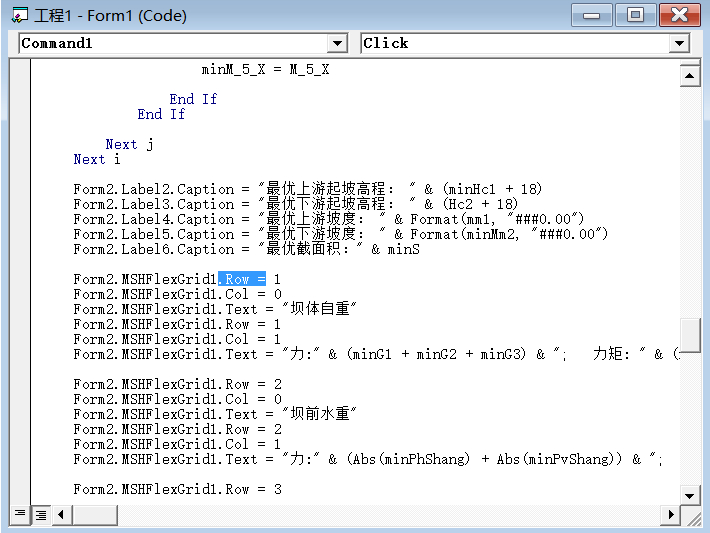Close the Form1 code window

point(679,15)
